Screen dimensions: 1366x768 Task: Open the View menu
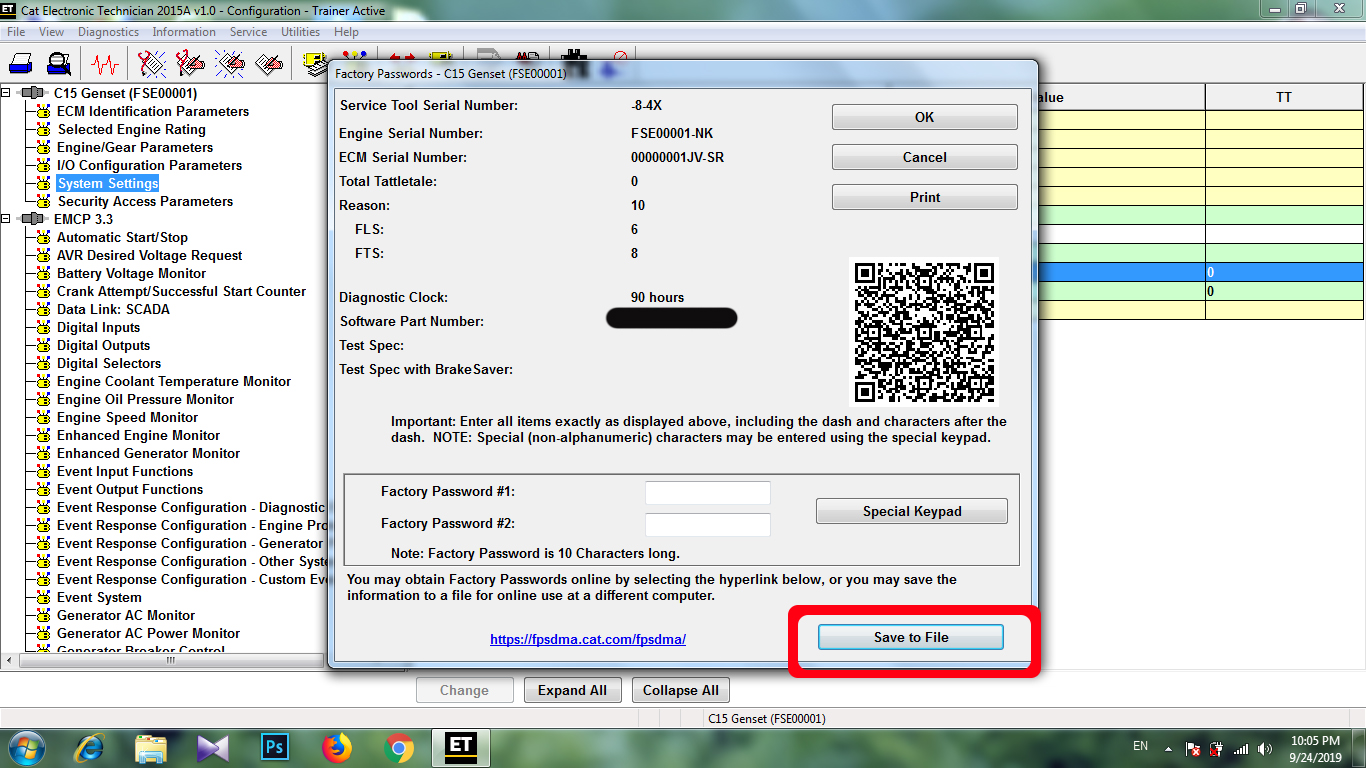[51, 32]
